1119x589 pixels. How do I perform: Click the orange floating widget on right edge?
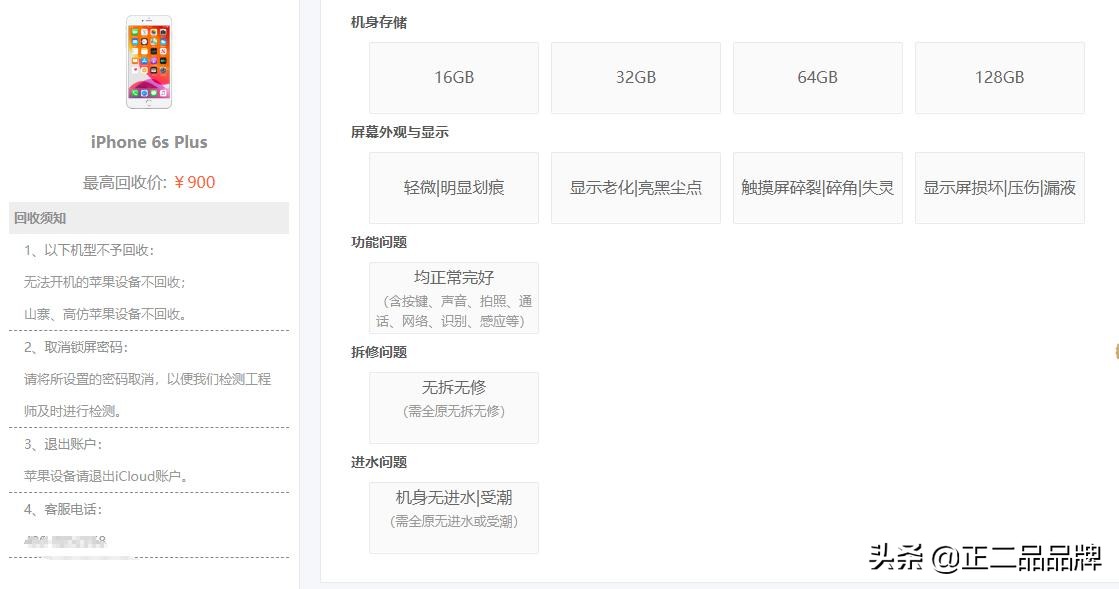(1113, 352)
